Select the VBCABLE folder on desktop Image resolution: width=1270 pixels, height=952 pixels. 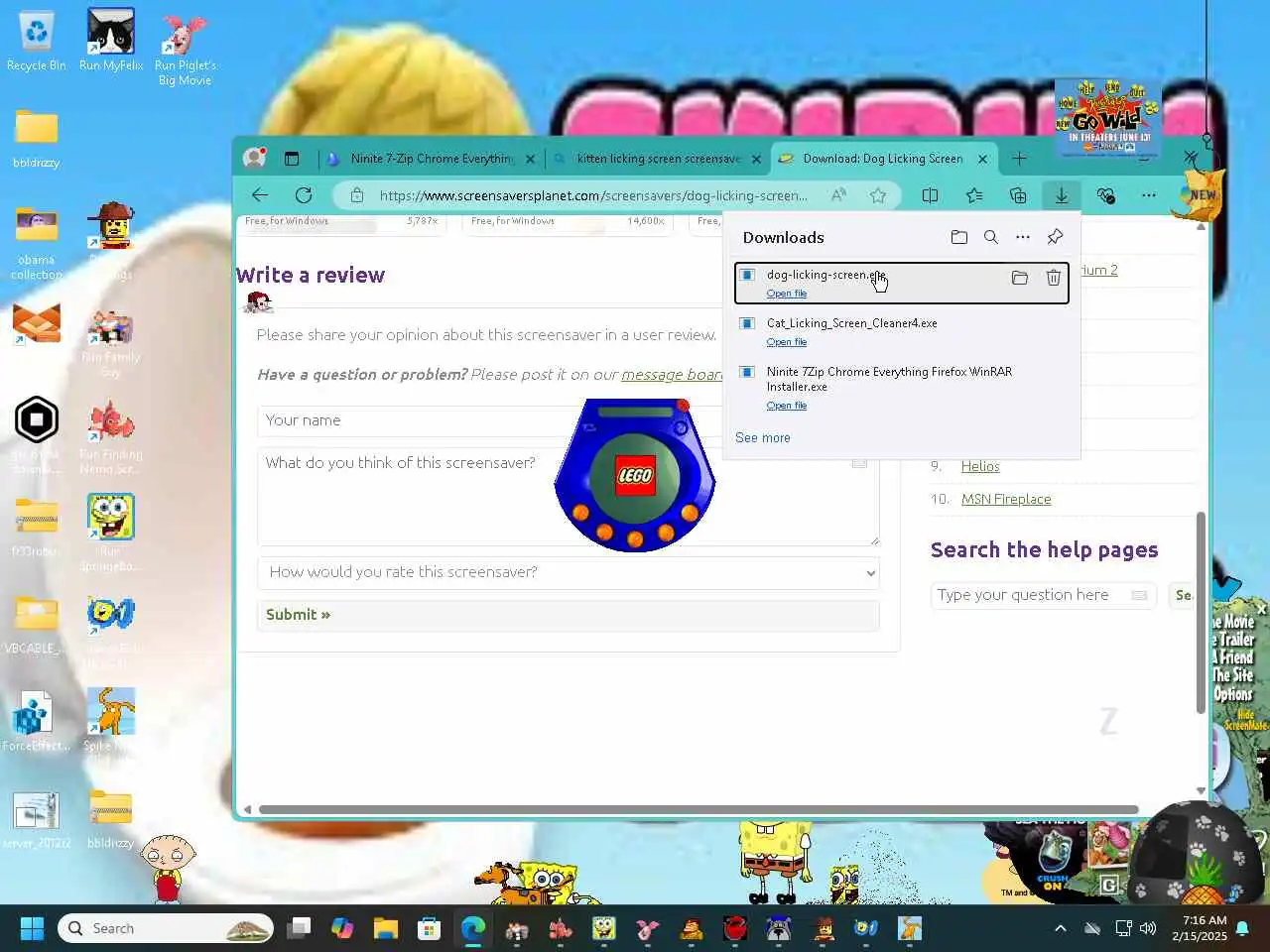(x=37, y=625)
